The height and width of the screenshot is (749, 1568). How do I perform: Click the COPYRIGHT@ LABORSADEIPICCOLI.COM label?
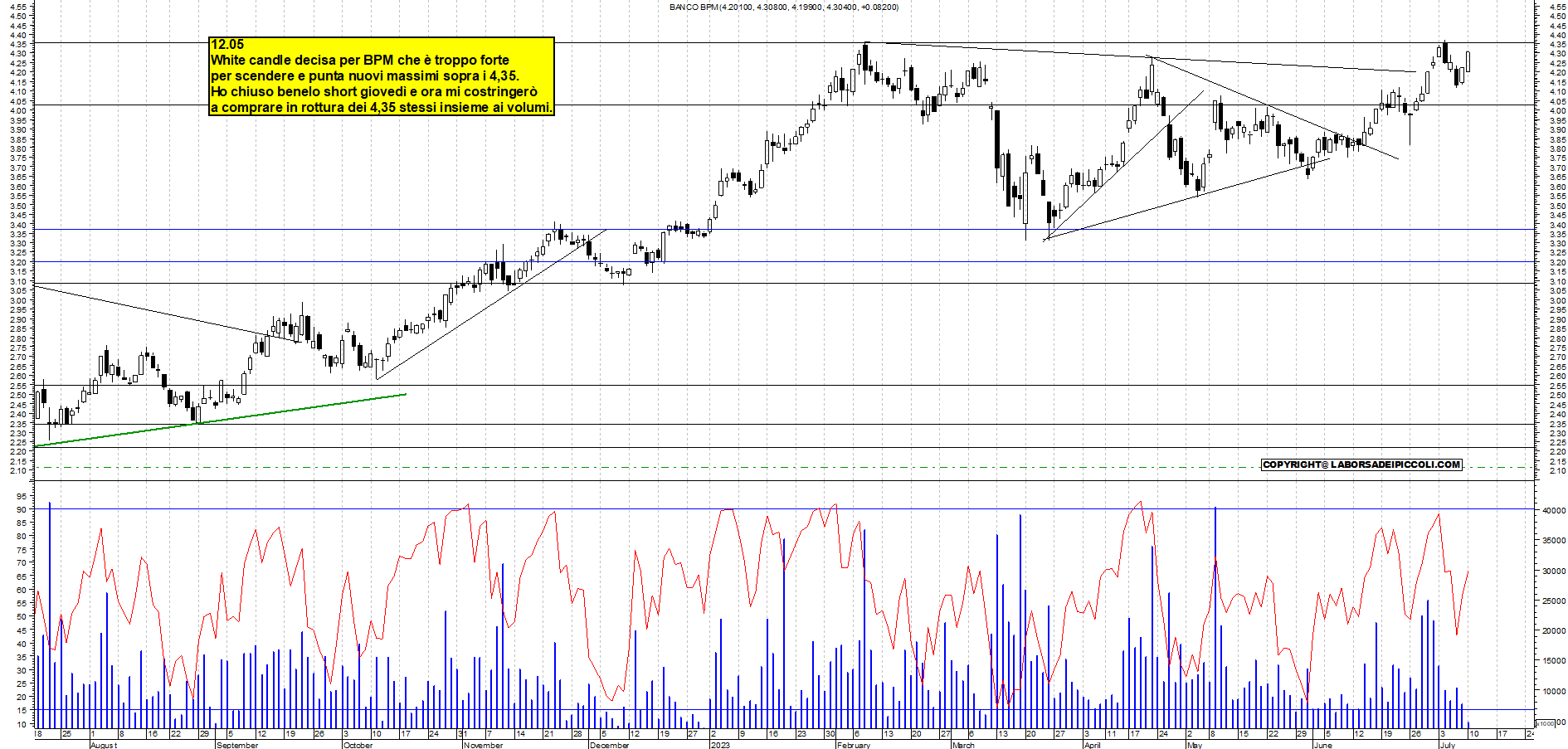[1361, 464]
